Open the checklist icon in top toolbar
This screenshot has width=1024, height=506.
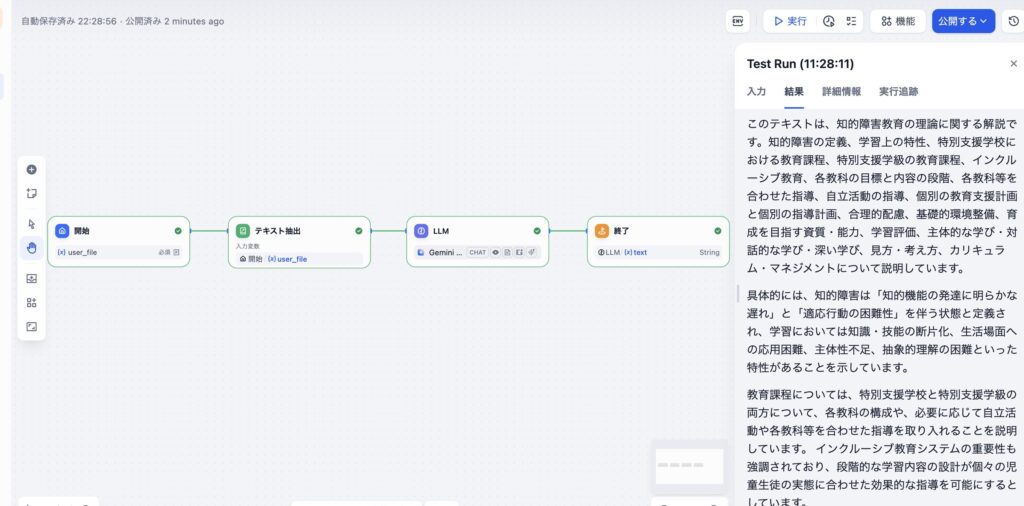click(850, 21)
